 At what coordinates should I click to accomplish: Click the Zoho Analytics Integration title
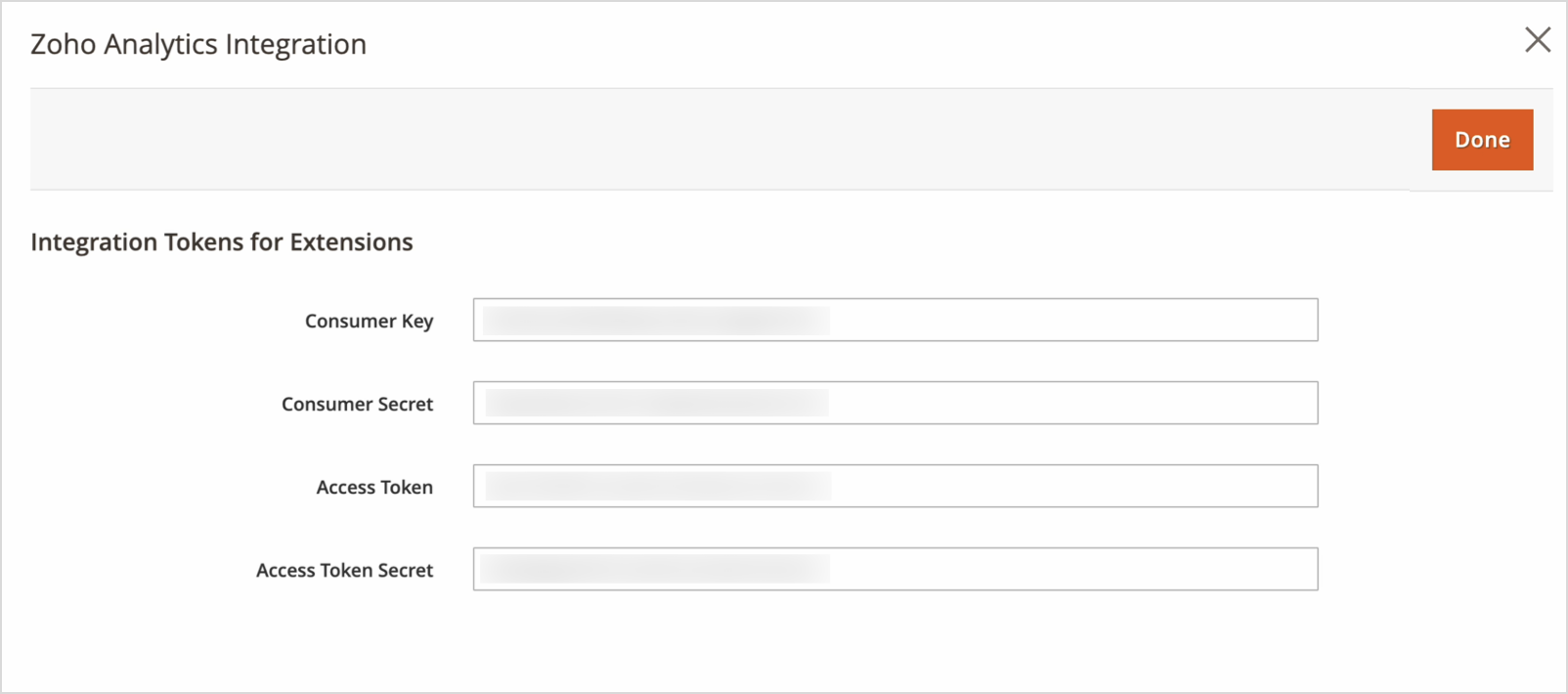point(198,44)
